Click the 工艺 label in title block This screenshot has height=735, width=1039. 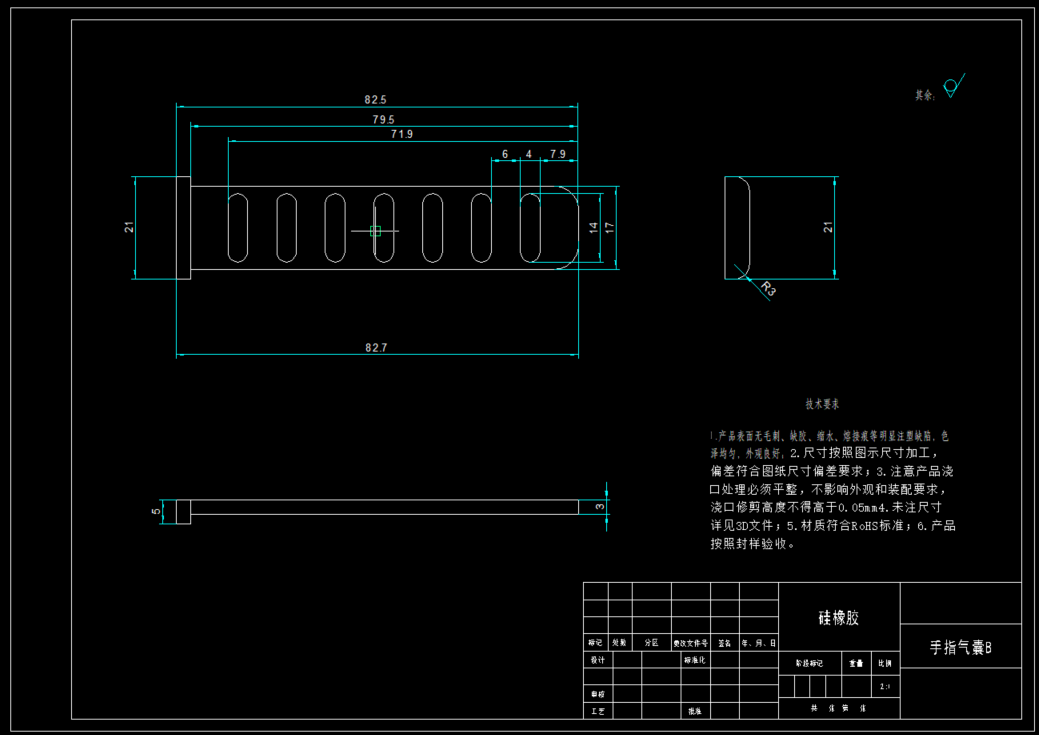pyautogui.click(x=598, y=711)
